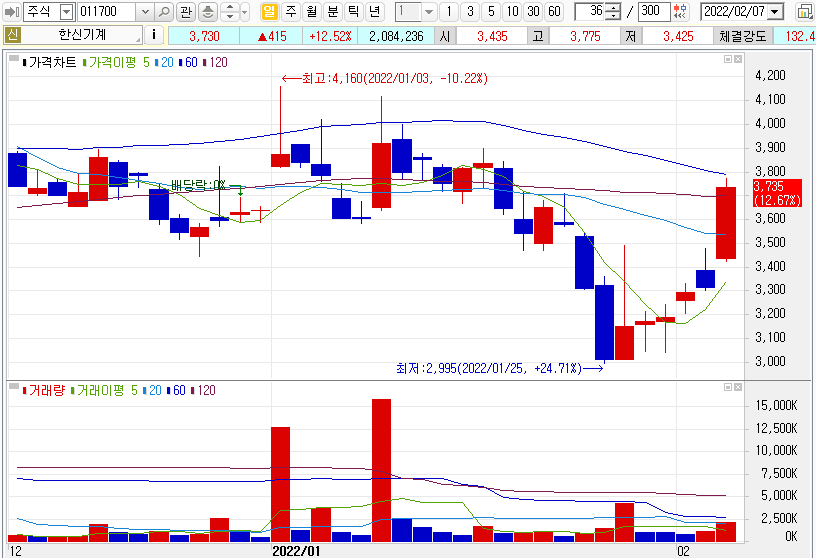Click the 배당락:0% dividend marker label

pos(198,185)
